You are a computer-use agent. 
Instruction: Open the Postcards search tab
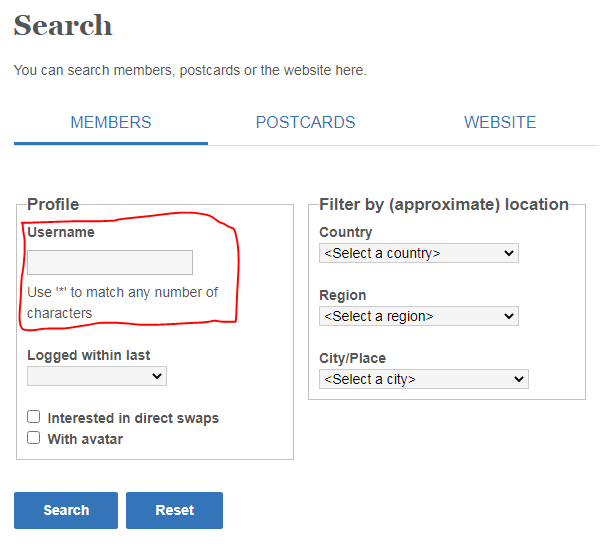tap(305, 123)
